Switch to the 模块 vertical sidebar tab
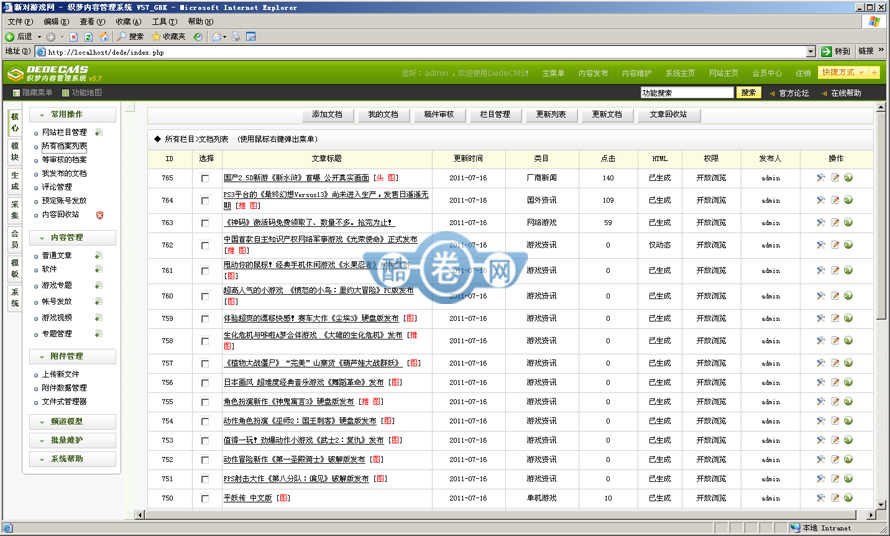 coord(15,152)
